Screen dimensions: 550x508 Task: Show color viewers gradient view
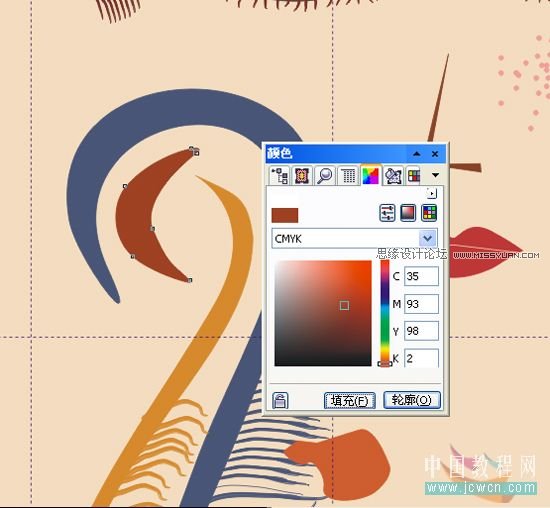pyautogui.click(x=408, y=213)
